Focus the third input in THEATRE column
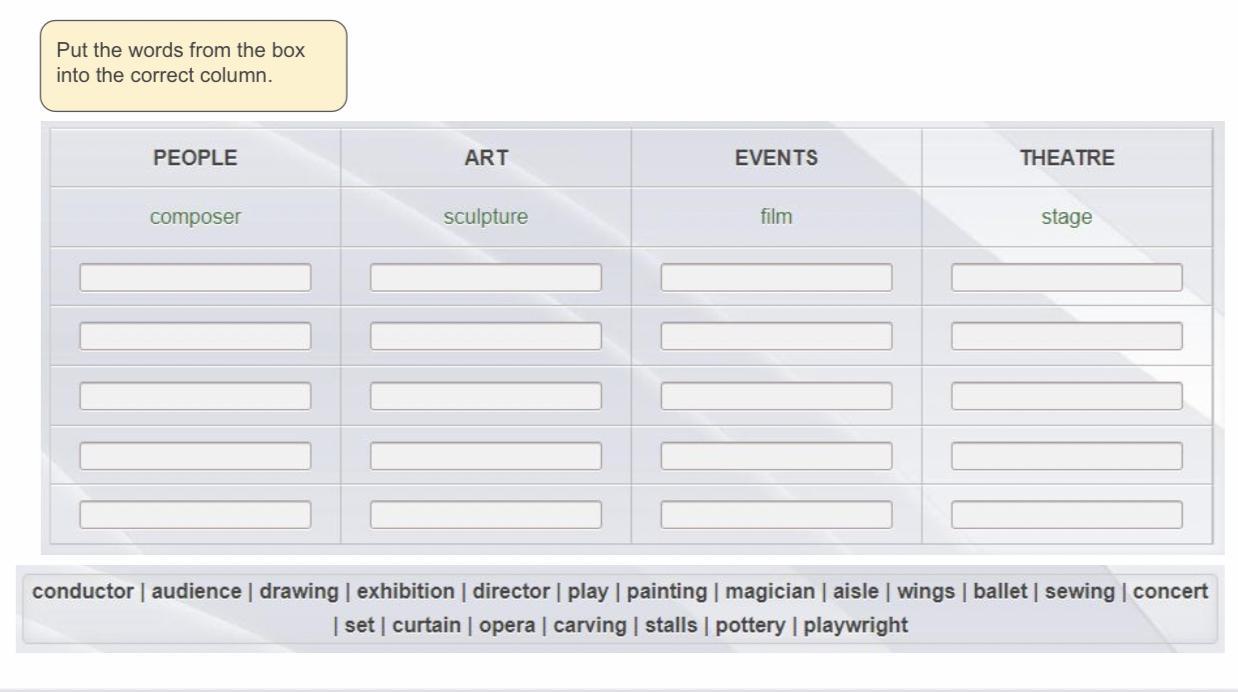The width and height of the screenshot is (1238, 692). point(1067,396)
